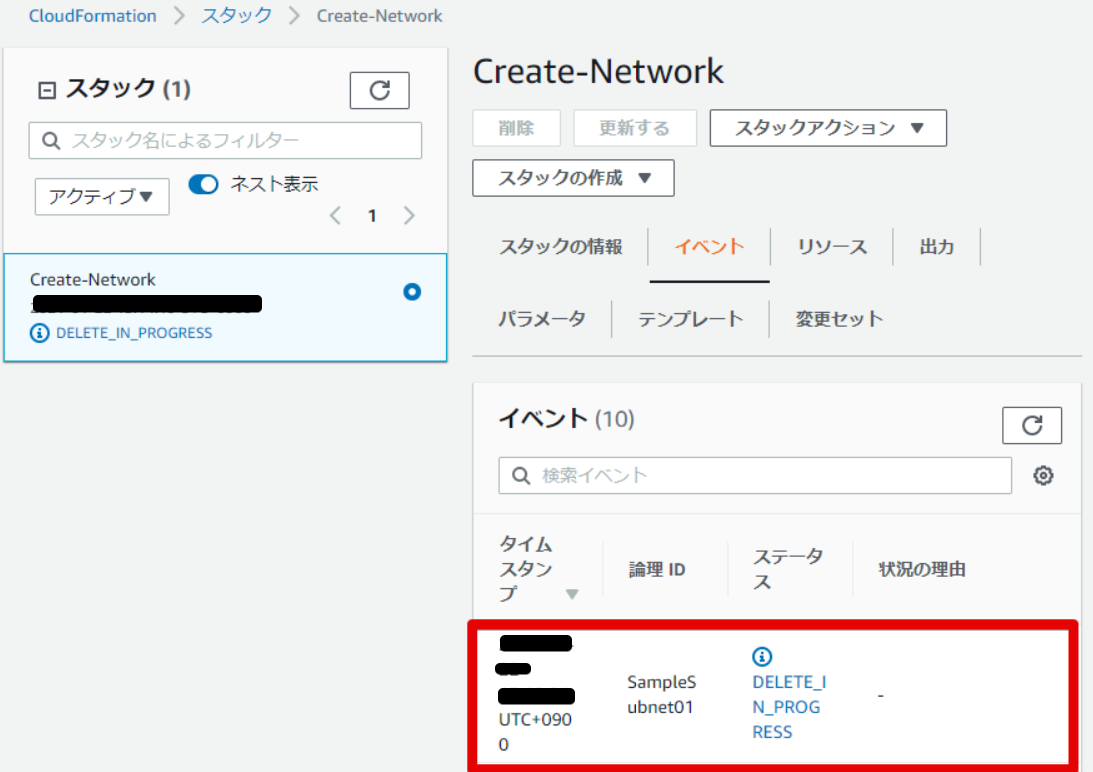Toggle timestamp sort order arrow
Image resolution: width=1093 pixels, height=772 pixels.
point(573,594)
